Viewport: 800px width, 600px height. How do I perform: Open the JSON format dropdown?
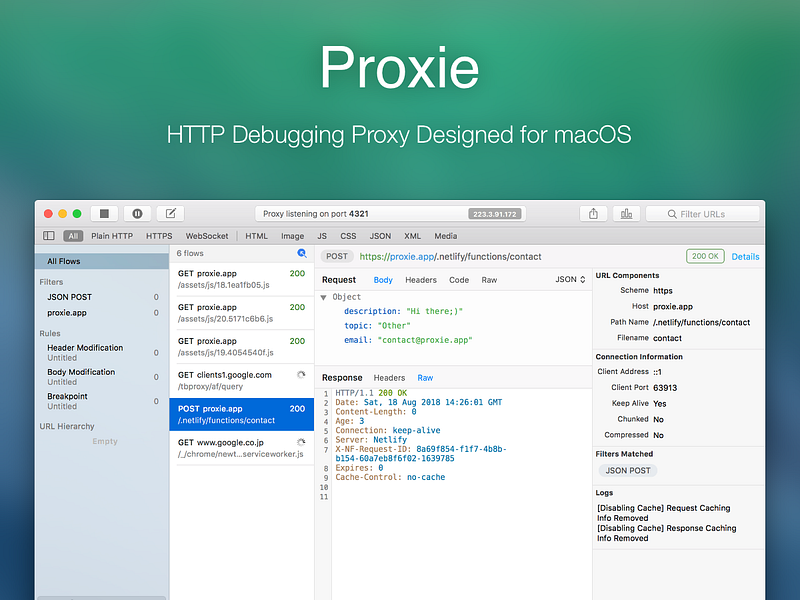[x=570, y=280]
